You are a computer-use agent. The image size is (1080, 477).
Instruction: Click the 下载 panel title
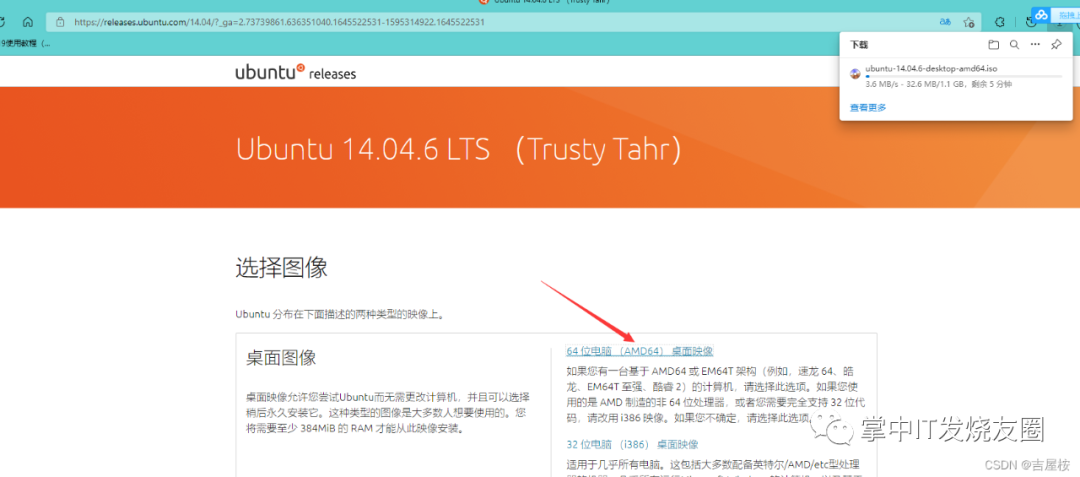point(859,45)
